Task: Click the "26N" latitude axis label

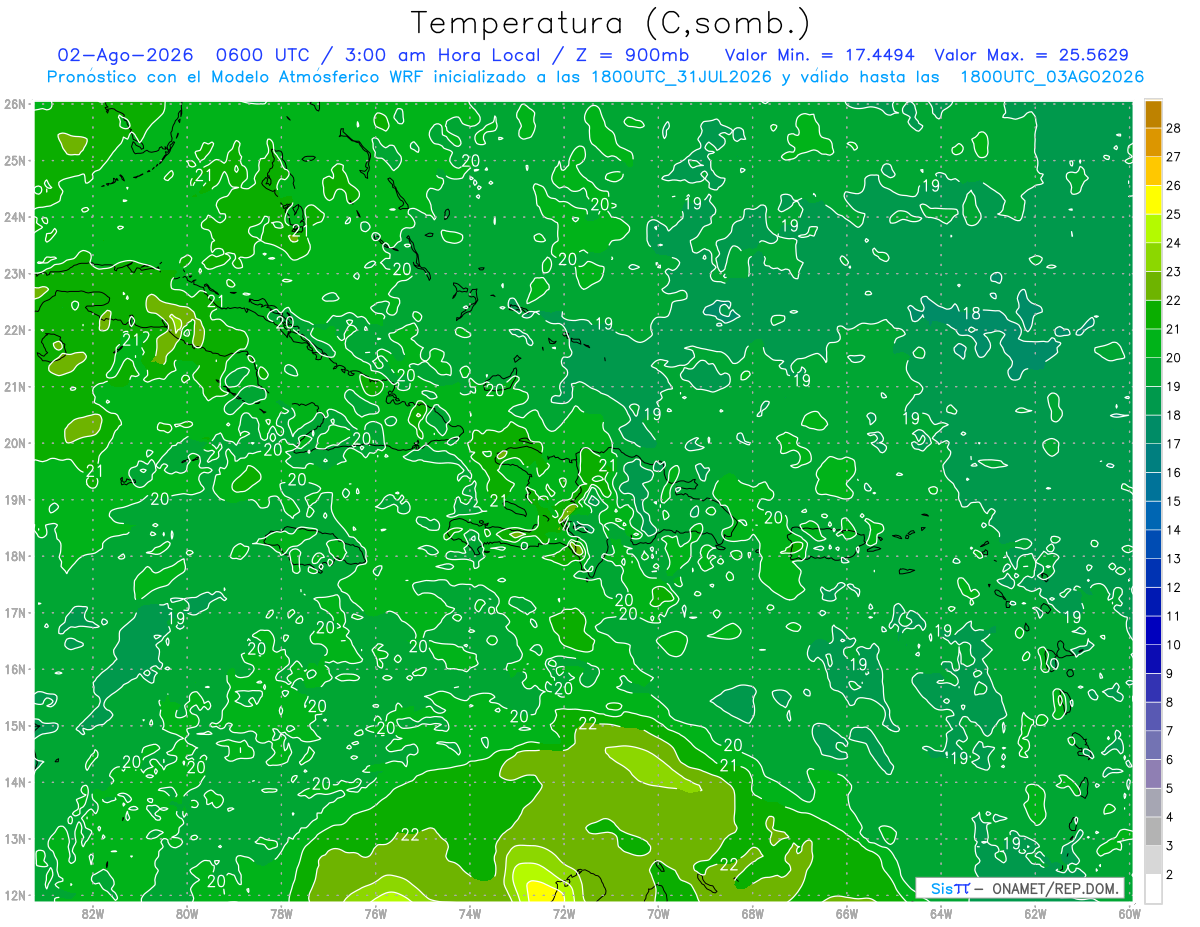Action: pyautogui.click(x=14, y=104)
